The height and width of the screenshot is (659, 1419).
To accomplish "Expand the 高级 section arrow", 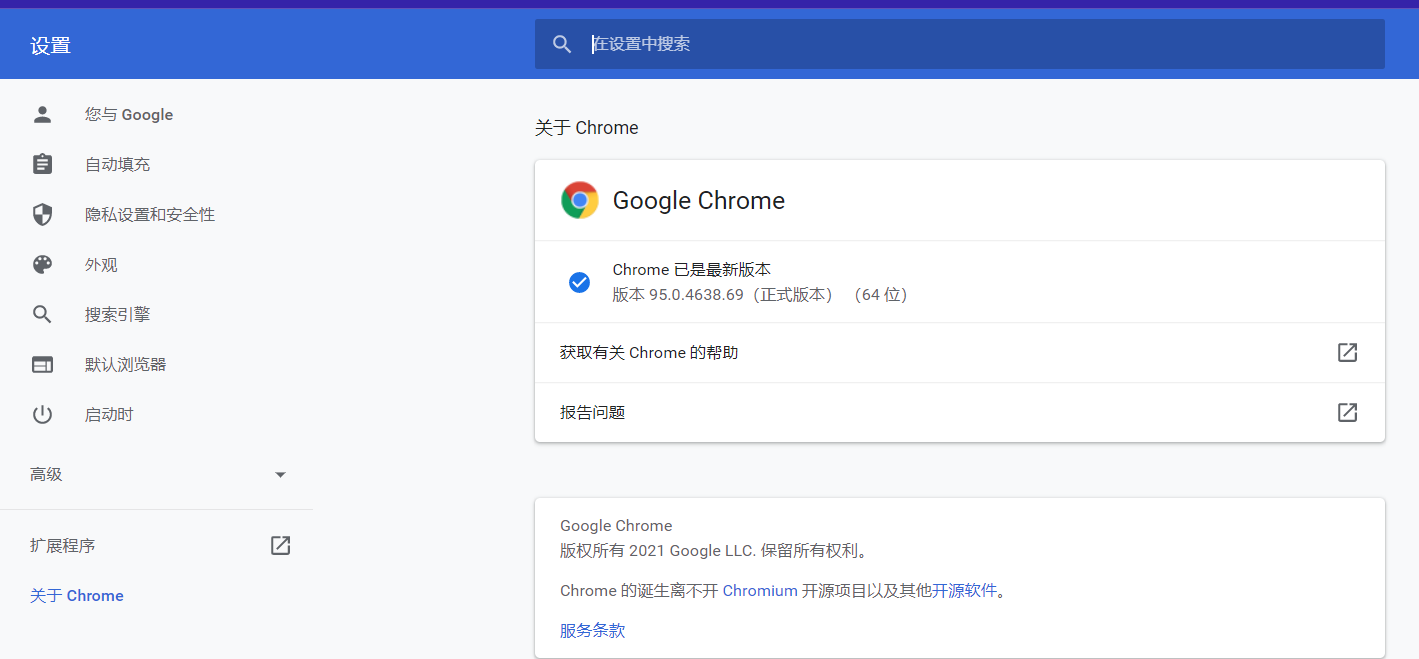I will 281,475.
